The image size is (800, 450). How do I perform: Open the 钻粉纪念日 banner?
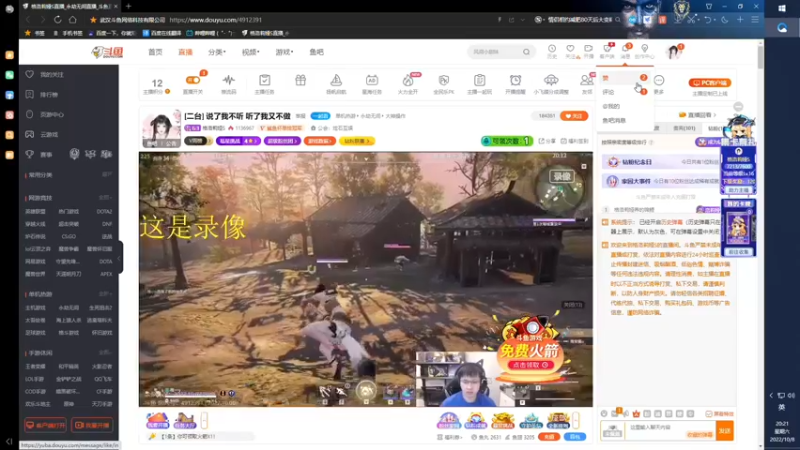tap(661, 162)
